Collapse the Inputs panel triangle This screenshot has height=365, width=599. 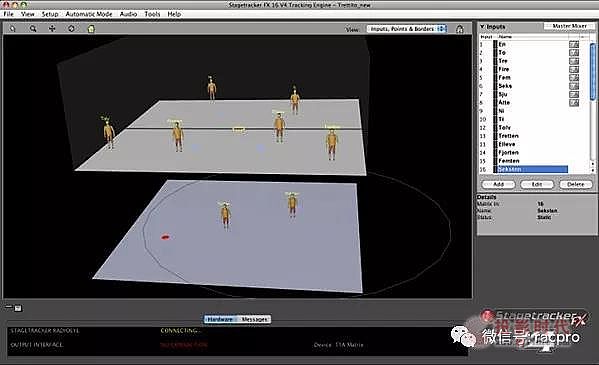(482, 27)
